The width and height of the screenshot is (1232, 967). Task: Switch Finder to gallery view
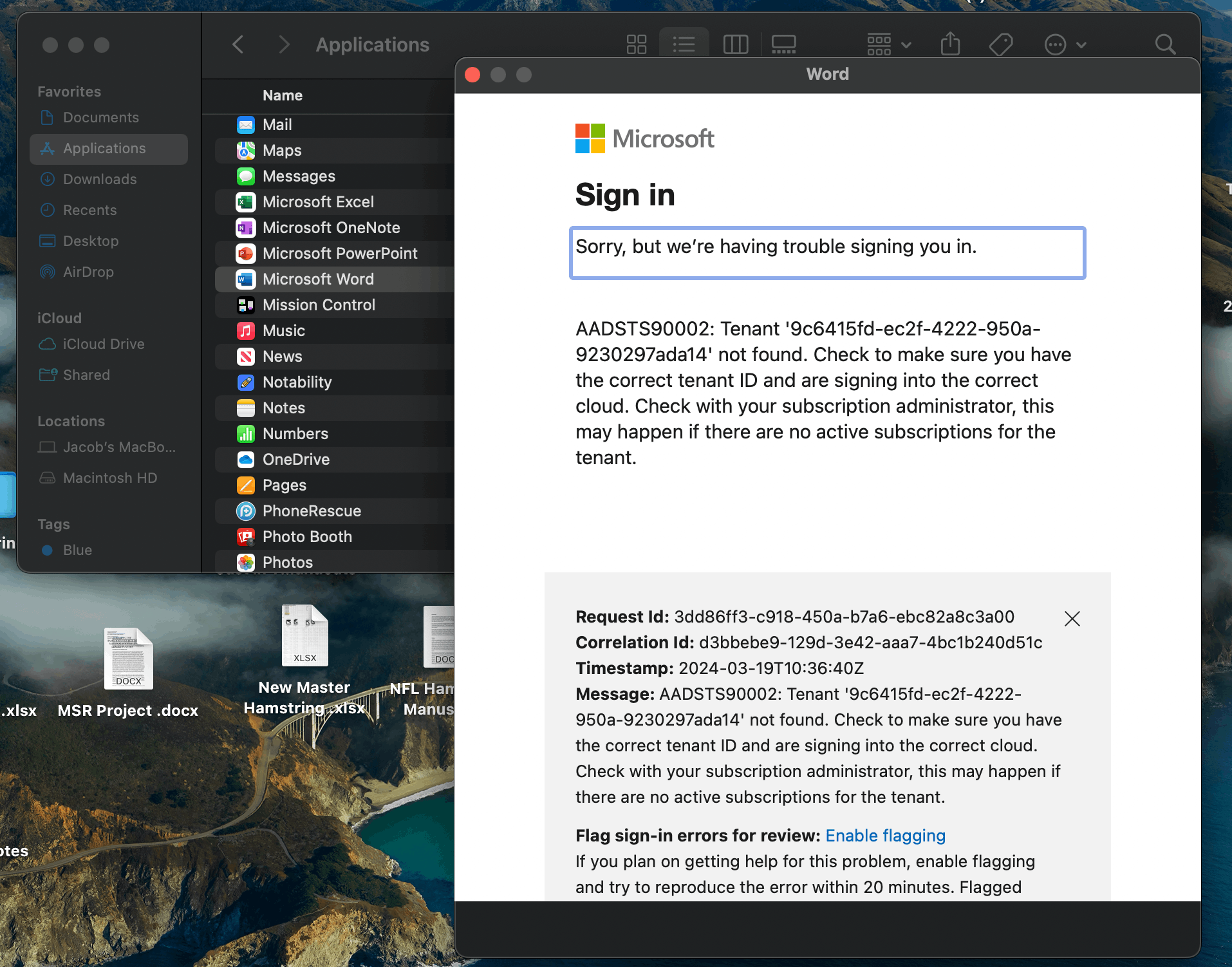(x=783, y=44)
